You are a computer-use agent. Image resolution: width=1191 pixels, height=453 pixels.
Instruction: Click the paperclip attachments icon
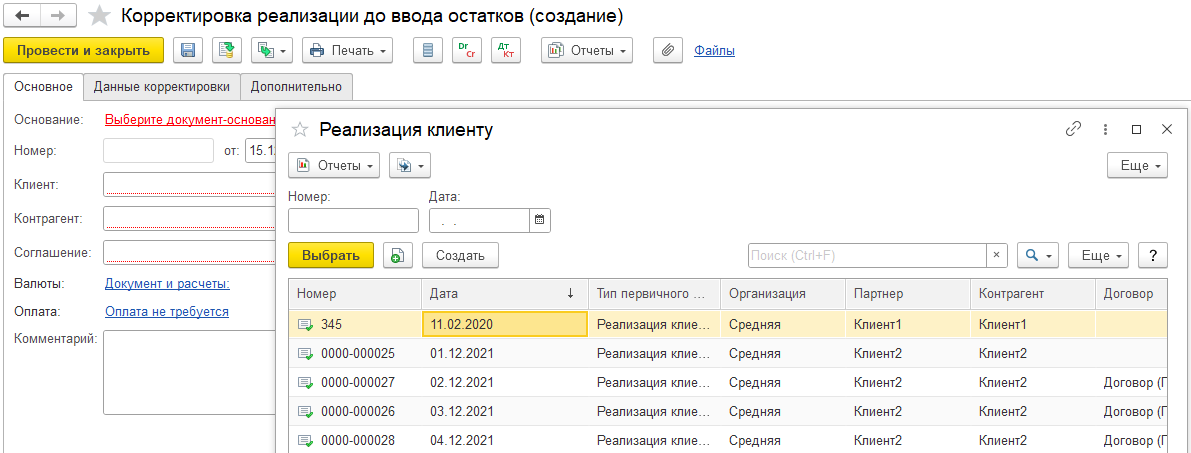click(668, 50)
